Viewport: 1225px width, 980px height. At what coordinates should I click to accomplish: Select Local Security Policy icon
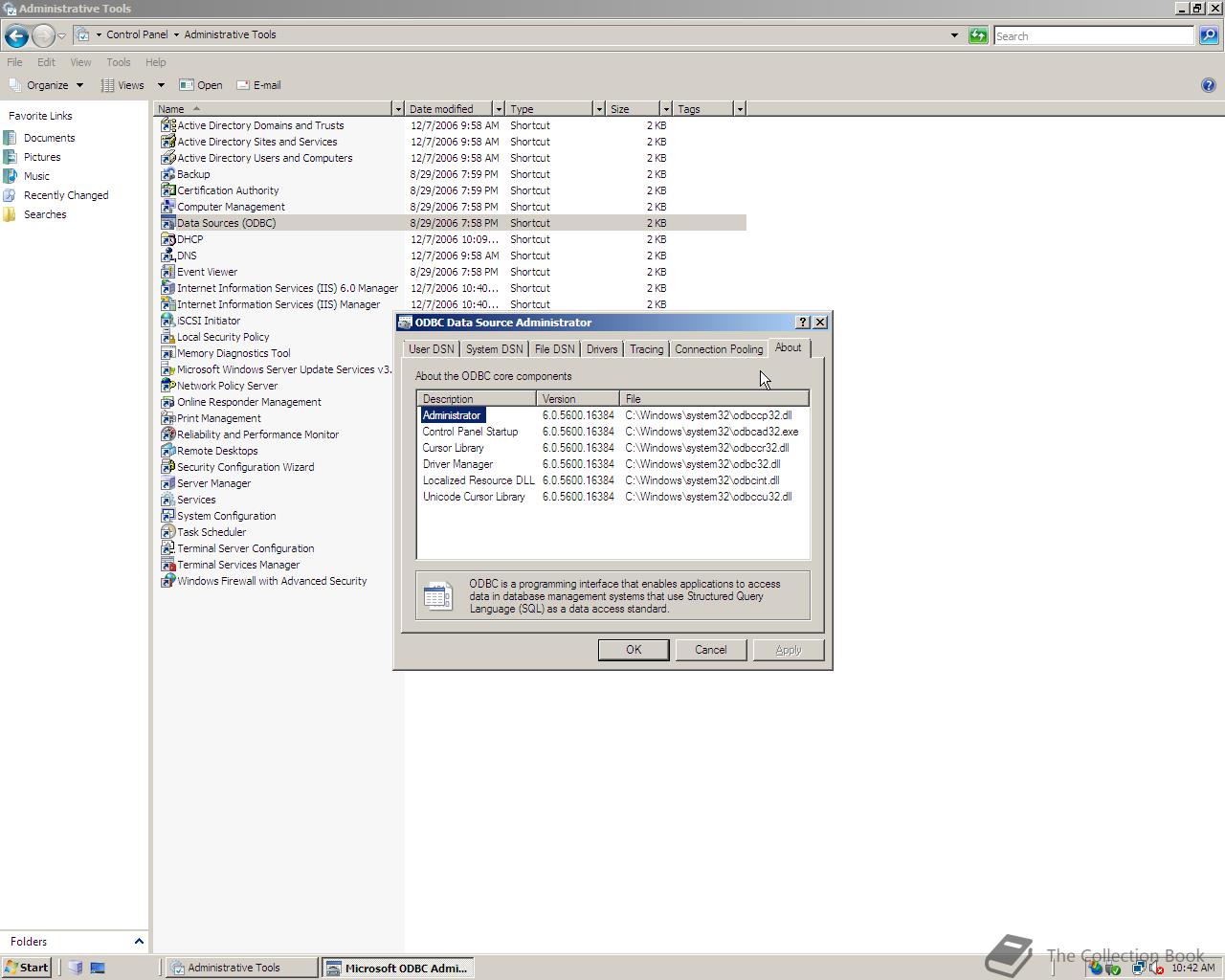point(168,337)
